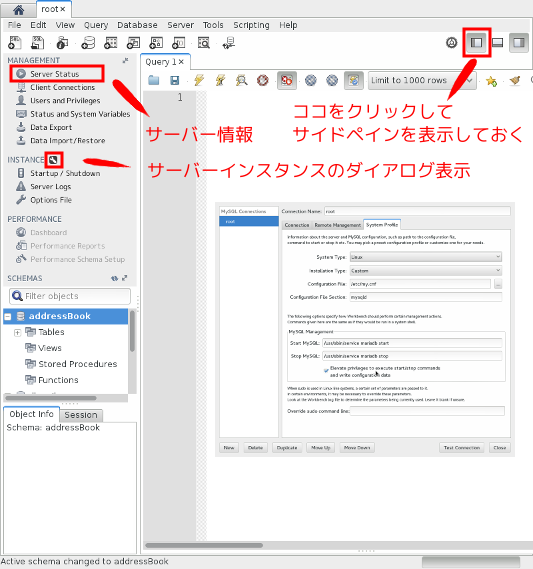Expand the Tables tree node

(17, 332)
